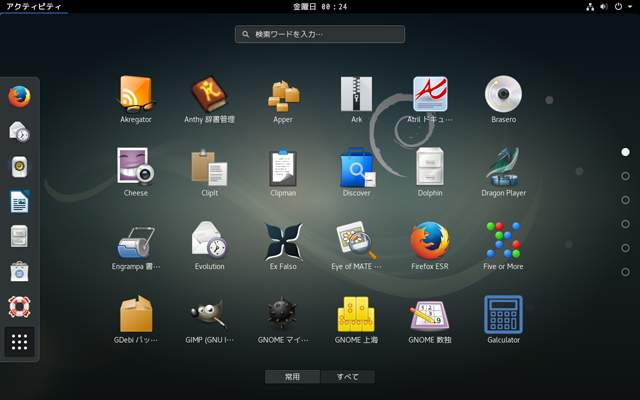The height and width of the screenshot is (400, 640).
Task: Go to sixth app page dot
Action: coord(625,272)
